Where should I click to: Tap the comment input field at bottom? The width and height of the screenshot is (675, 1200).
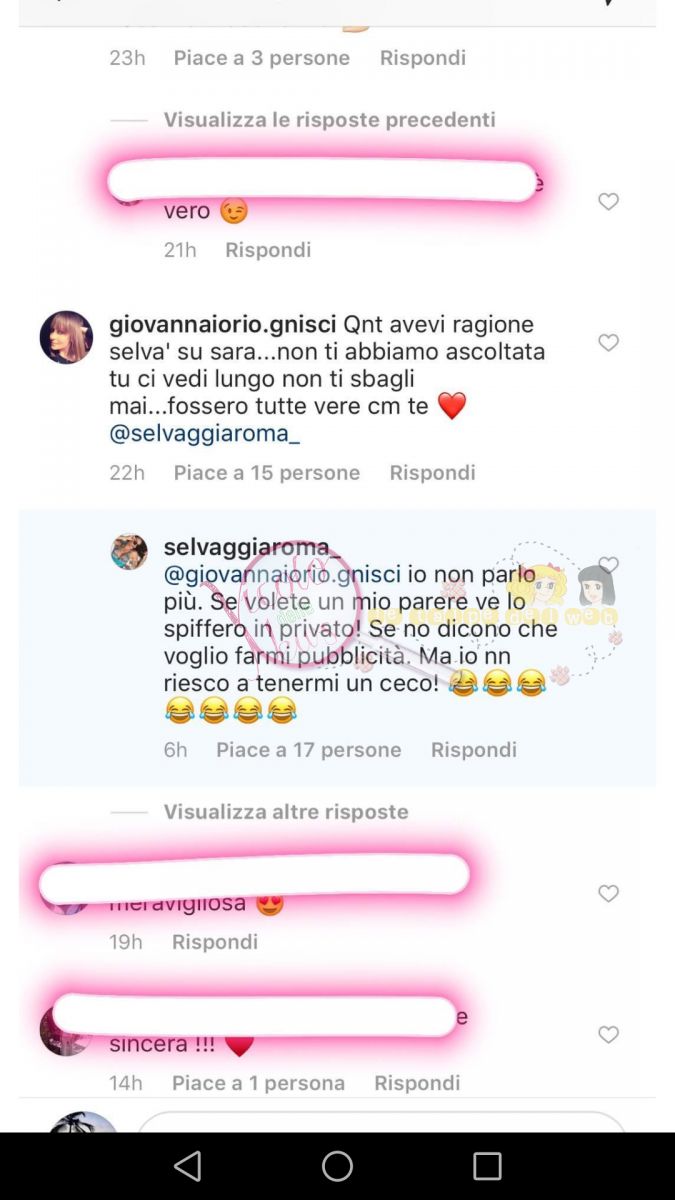click(380, 1122)
